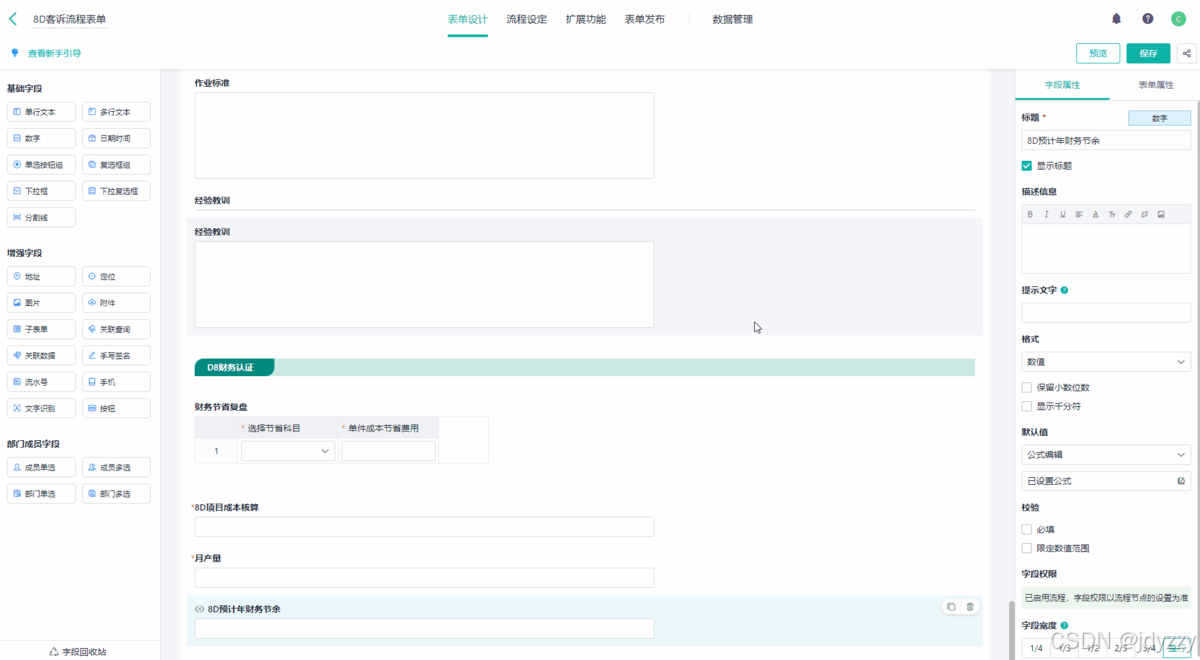Click the 标题 input with 8D预计年财务节余
1200x660 pixels.
(x=1106, y=141)
